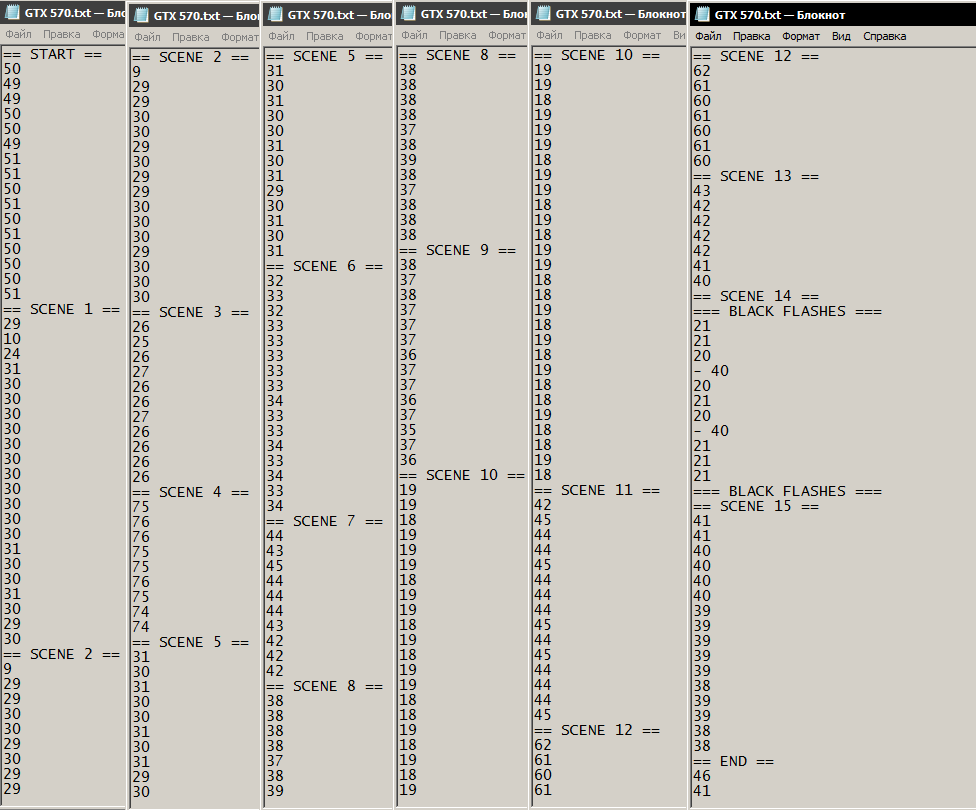Open the Вид menu

(x=841, y=36)
